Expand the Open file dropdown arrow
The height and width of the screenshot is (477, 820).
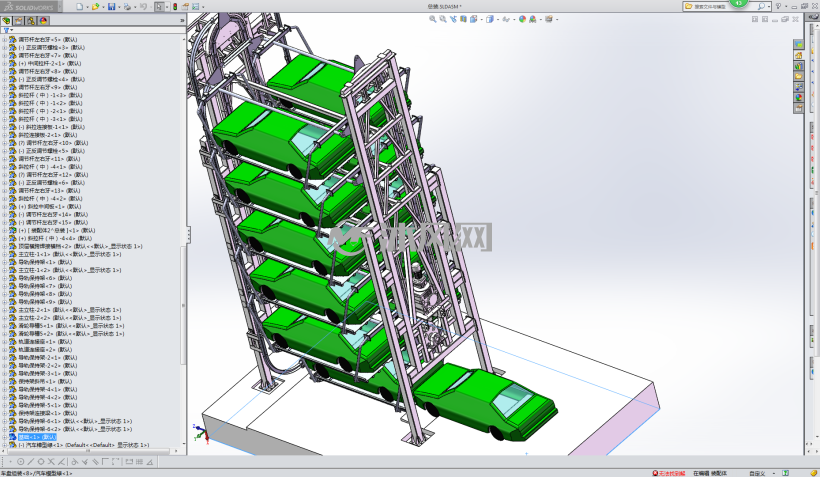(103, 7)
